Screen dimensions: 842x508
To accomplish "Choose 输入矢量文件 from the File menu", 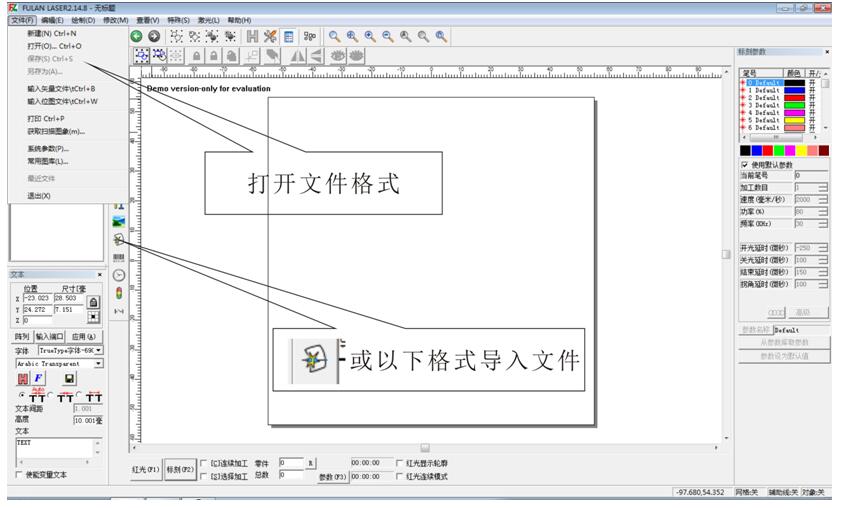I will (x=61, y=88).
